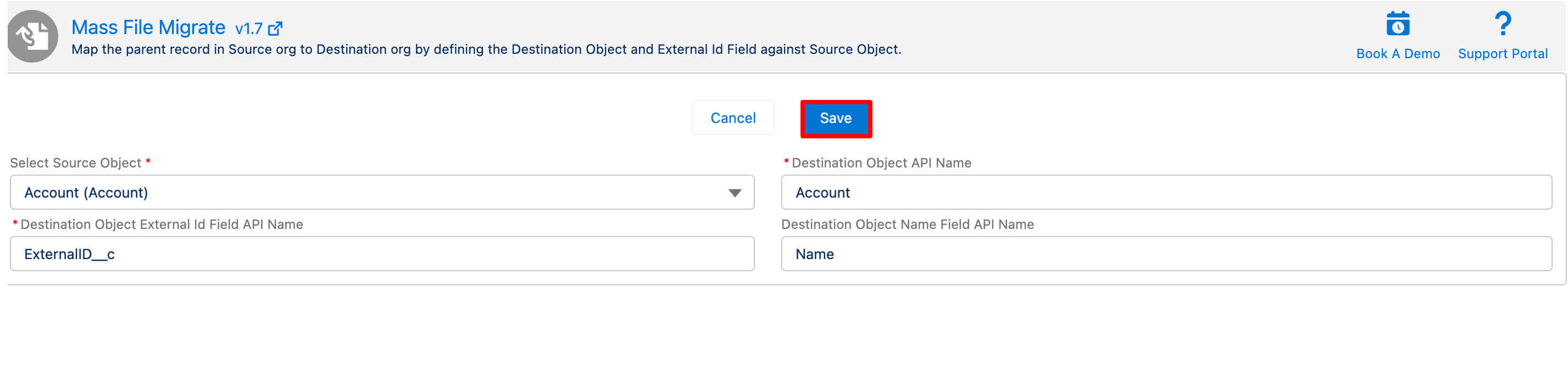Expand the Source Object dropdown arrow
1568x370 pixels.
pyautogui.click(x=735, y=193)
